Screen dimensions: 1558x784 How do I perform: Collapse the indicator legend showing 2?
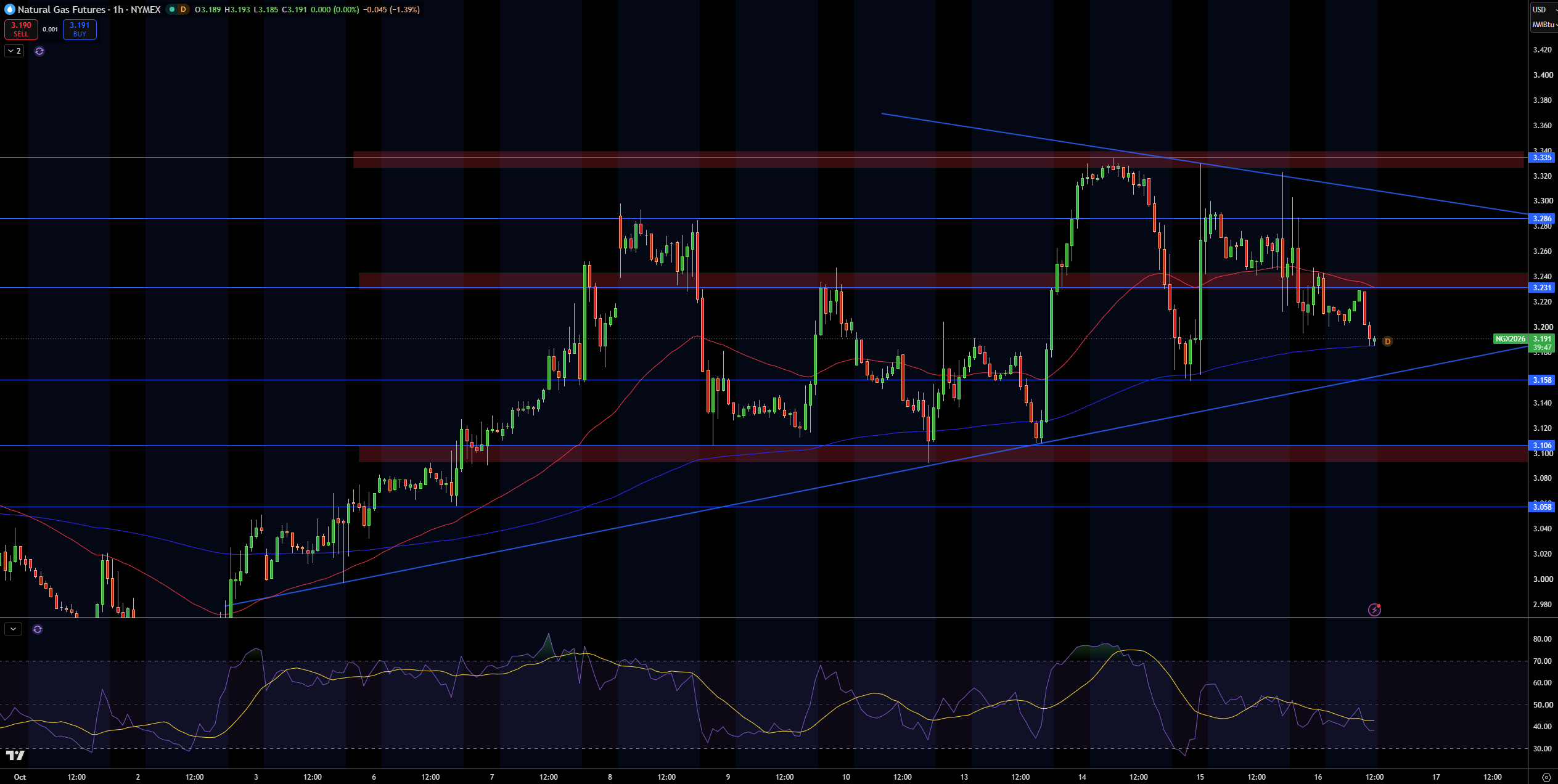[x=14, y=51]
